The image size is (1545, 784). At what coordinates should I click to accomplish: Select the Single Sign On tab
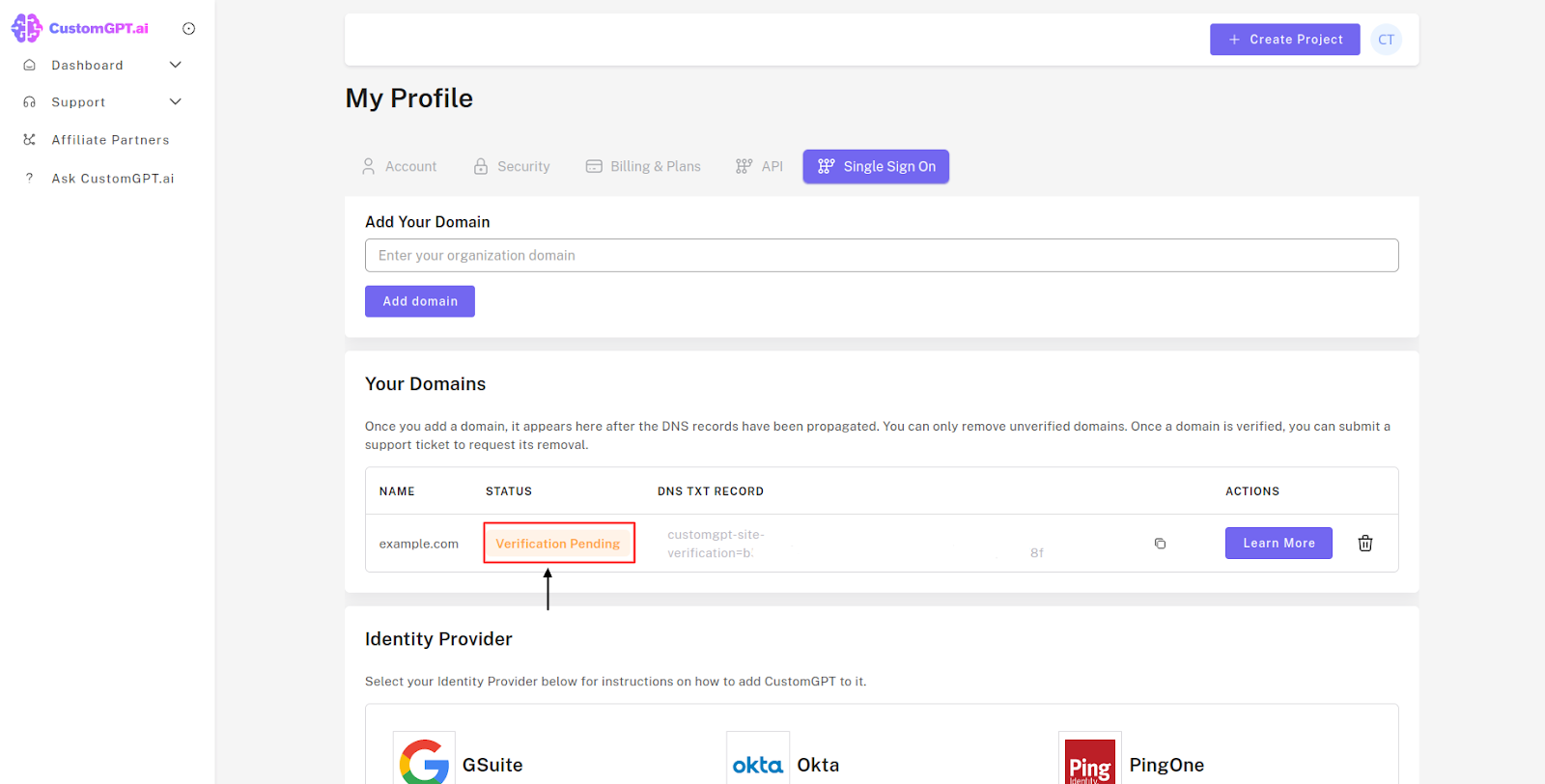tap(876, 166)
